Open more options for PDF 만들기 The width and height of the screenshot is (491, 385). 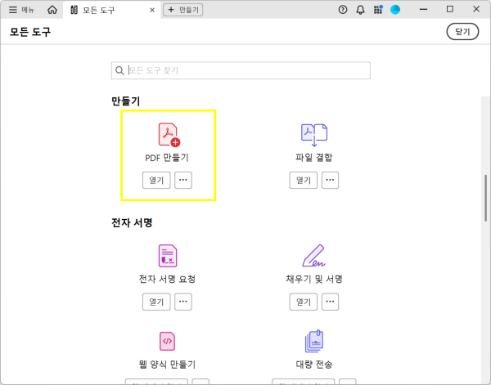(183, 180)
